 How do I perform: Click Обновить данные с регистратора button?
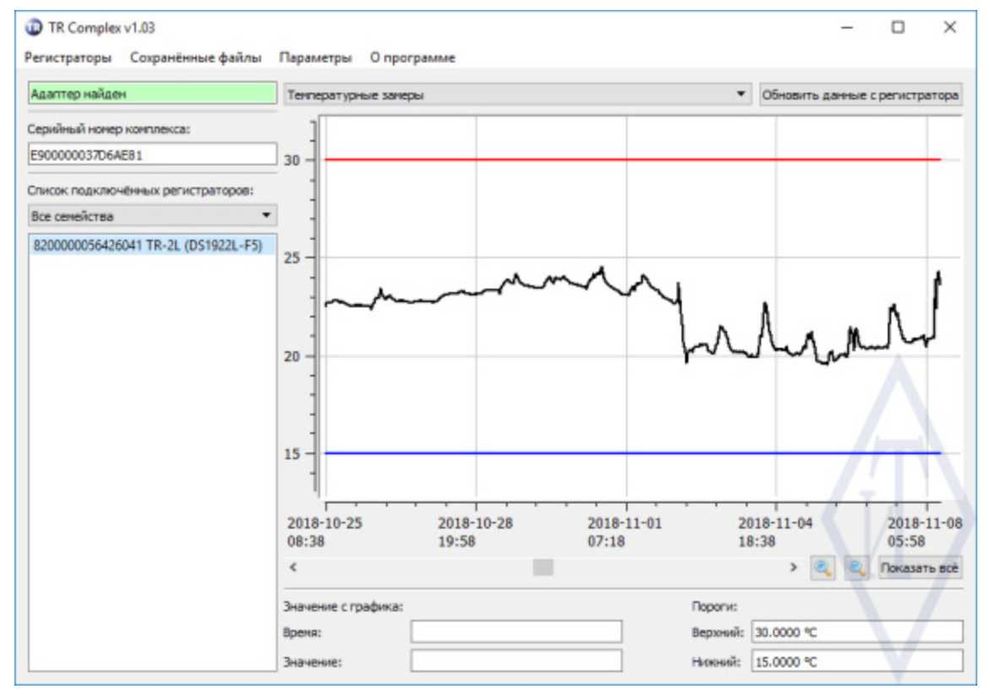click(x=861, y=95)
